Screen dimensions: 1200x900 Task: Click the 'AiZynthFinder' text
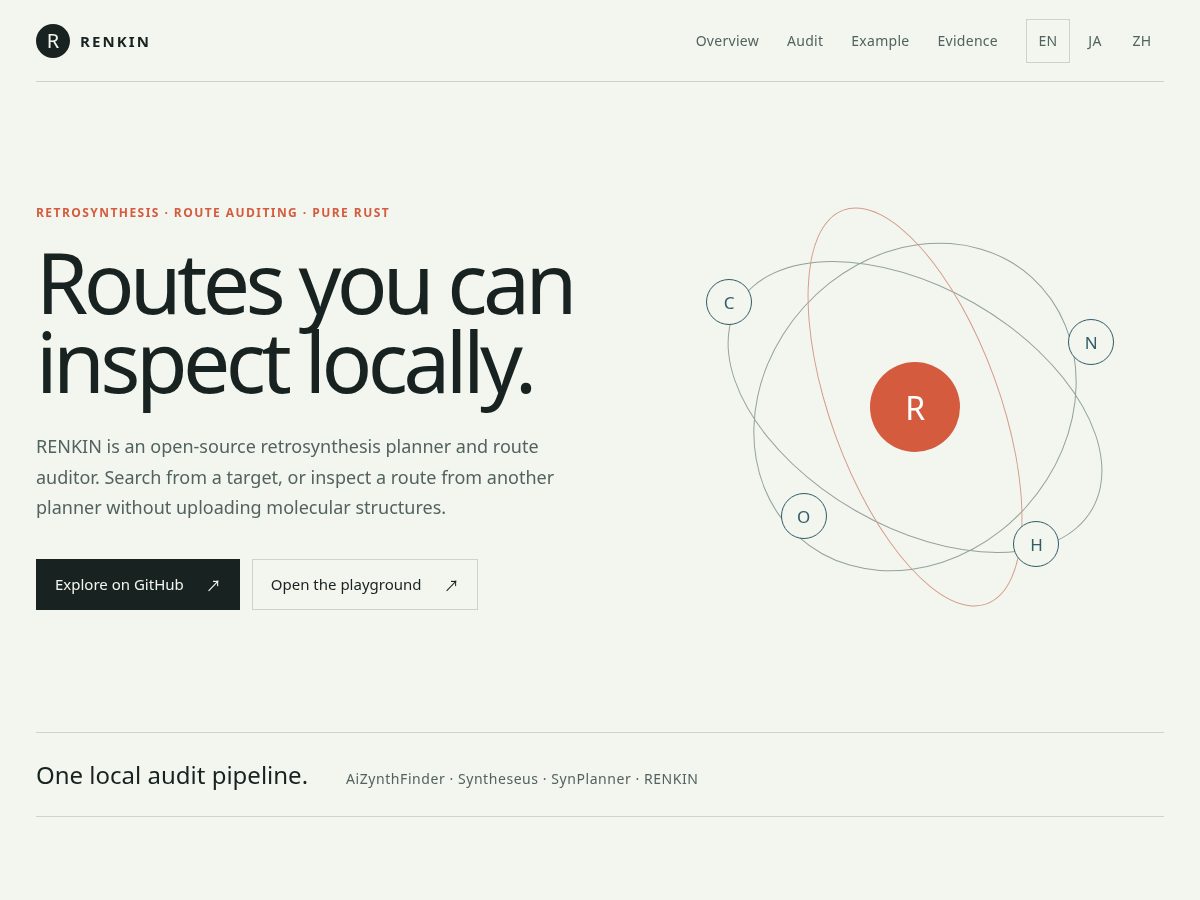coord(395,779)
